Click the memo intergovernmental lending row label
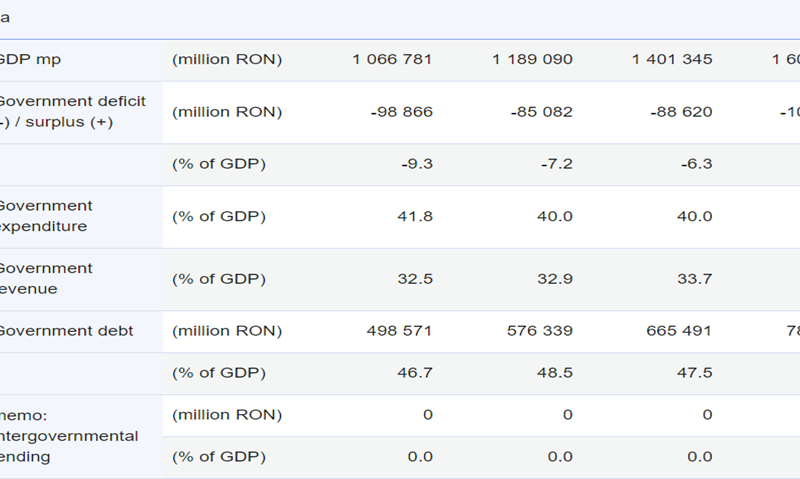 pyautogui.click(x=66, y=436)
